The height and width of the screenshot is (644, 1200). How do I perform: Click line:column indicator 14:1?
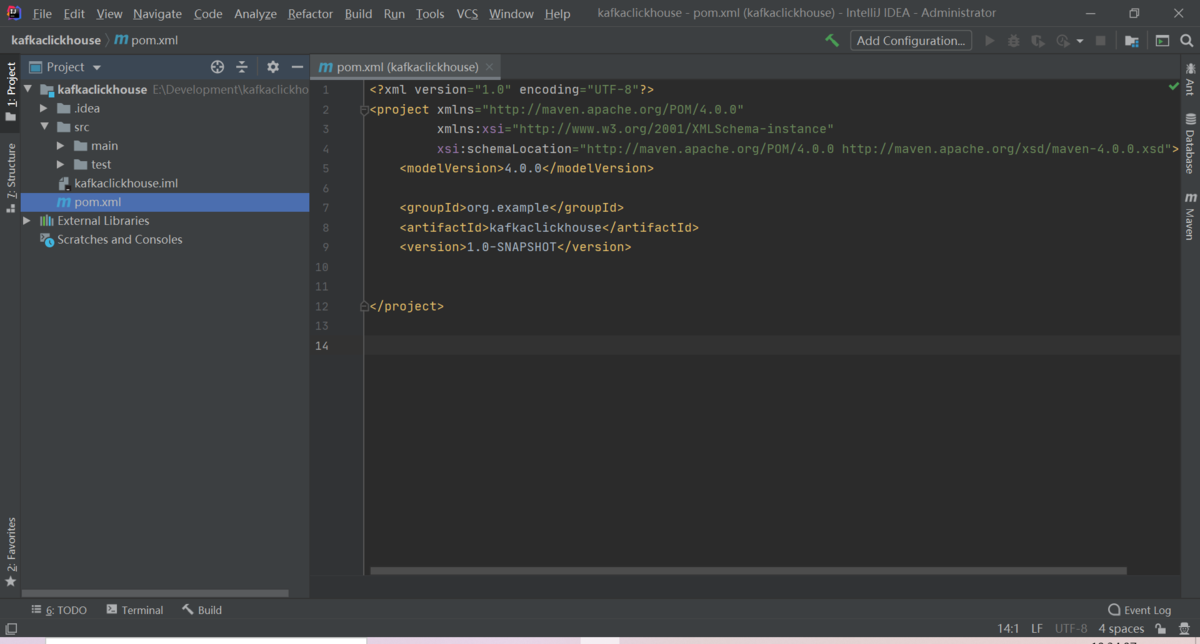1008,629
